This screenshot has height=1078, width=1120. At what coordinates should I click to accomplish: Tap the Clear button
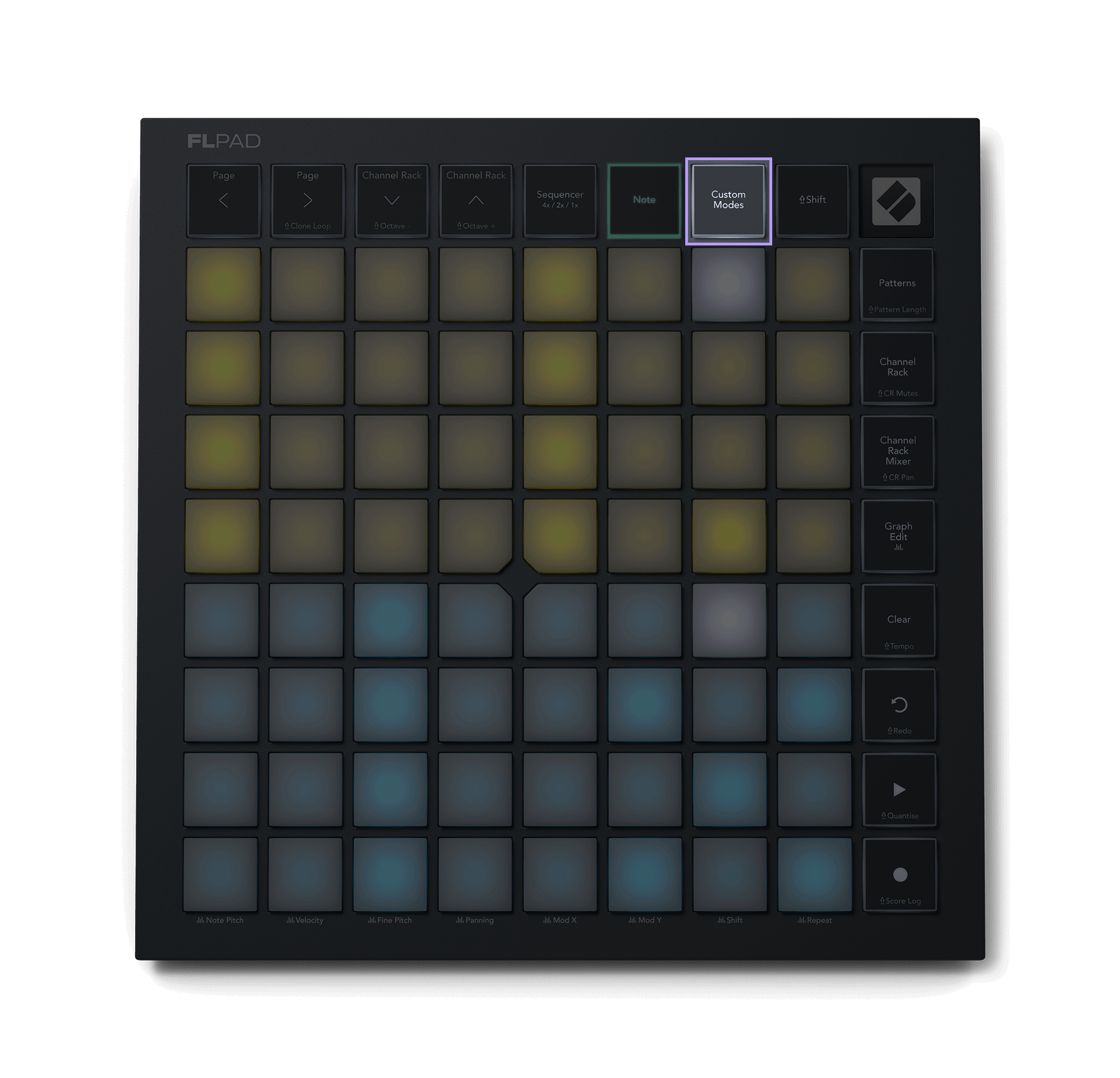pyautogui.click(x=899, y=620)
